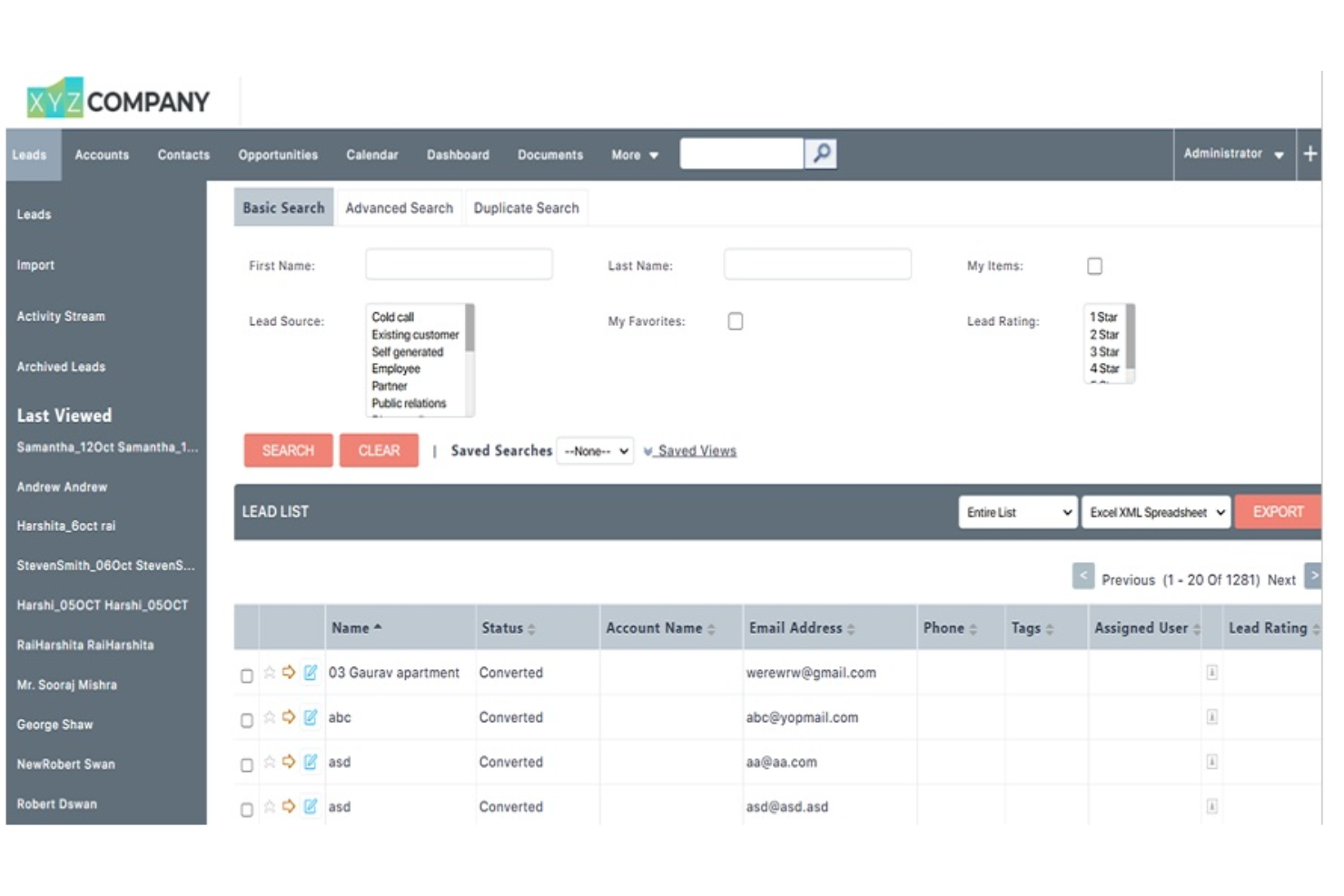Open Activity Stream in sidebar
The height and width of the screenshot is (896, 1344).
tap(61, 316)
